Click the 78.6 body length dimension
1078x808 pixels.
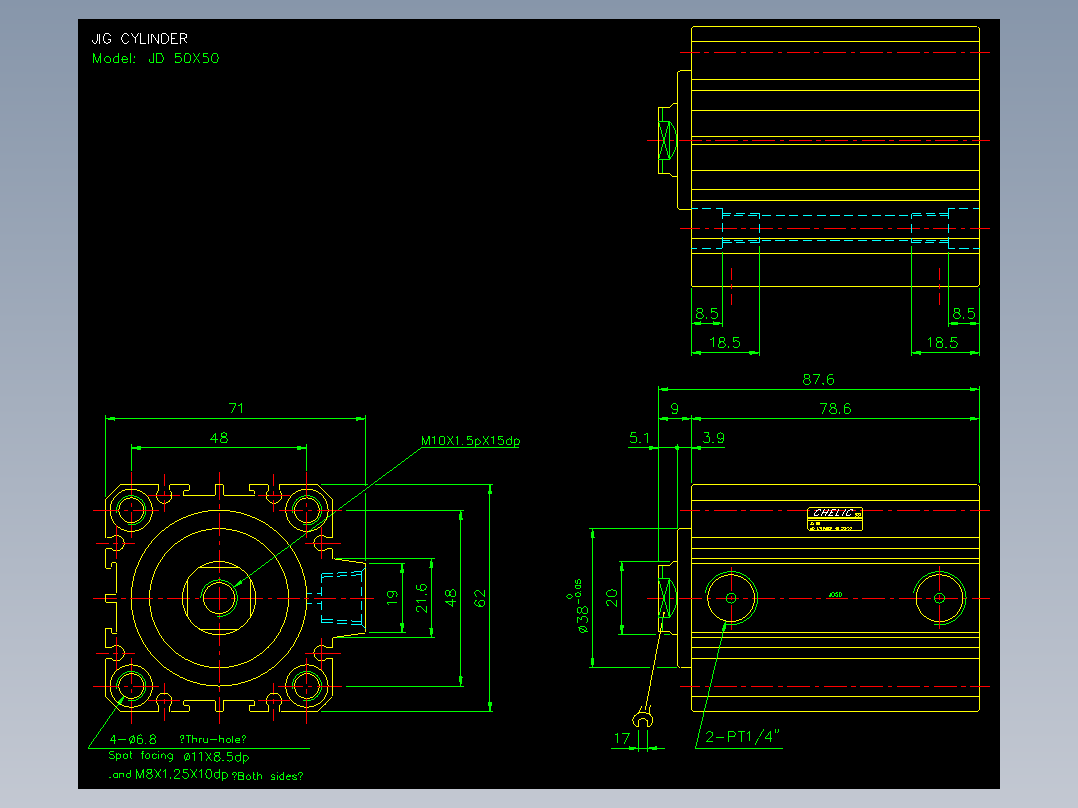pyautogui.click(x=835, y=409)
